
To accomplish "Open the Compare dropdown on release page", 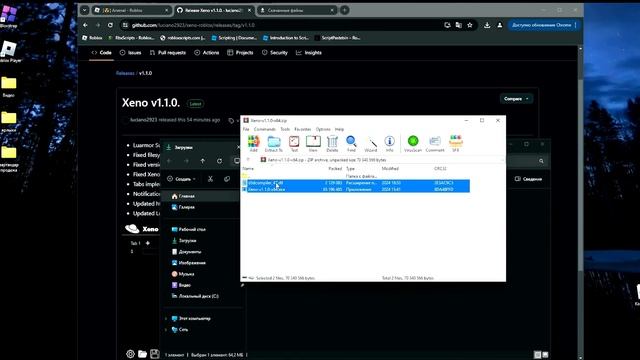I will (x=516, y=99).
